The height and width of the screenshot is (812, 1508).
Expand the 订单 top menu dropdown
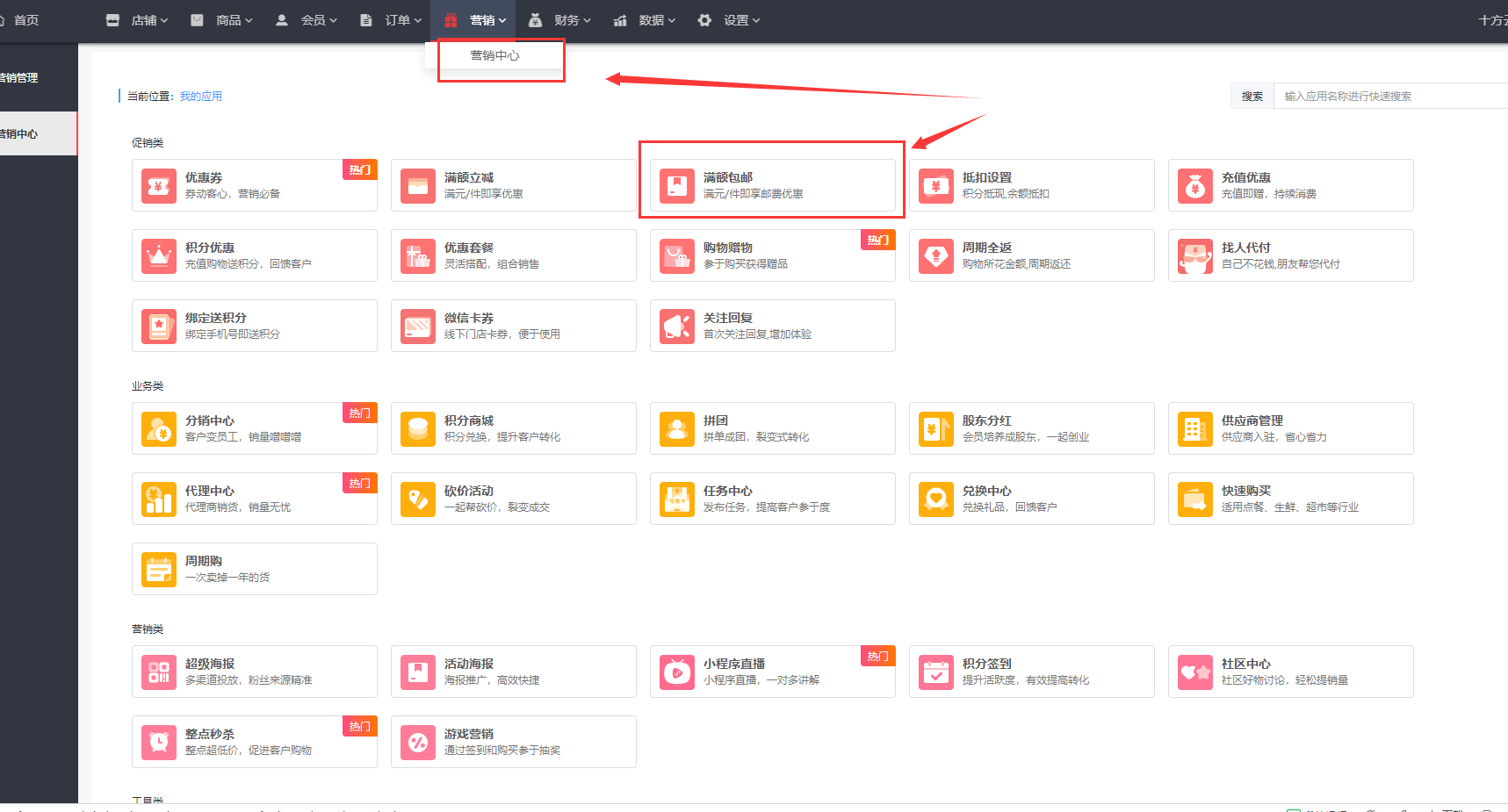tap(391, 20)
